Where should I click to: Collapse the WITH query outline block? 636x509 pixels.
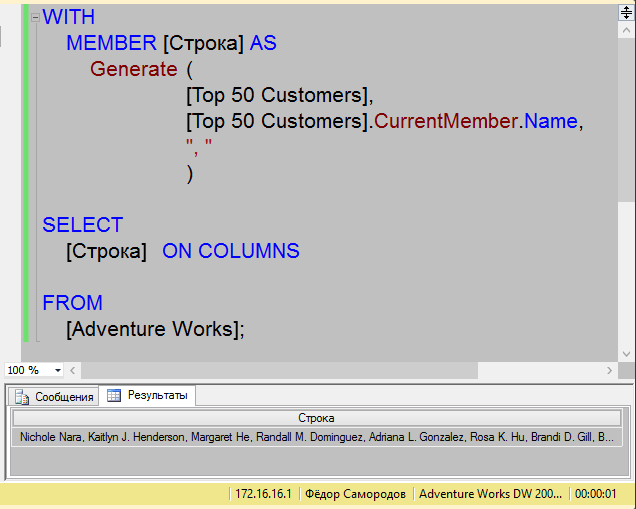point(35,17)
